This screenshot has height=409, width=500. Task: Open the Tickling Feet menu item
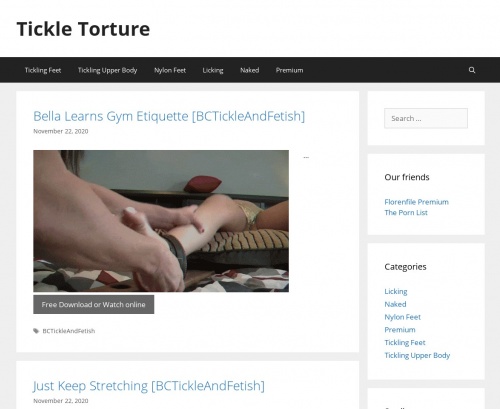[x=43, y=70]
